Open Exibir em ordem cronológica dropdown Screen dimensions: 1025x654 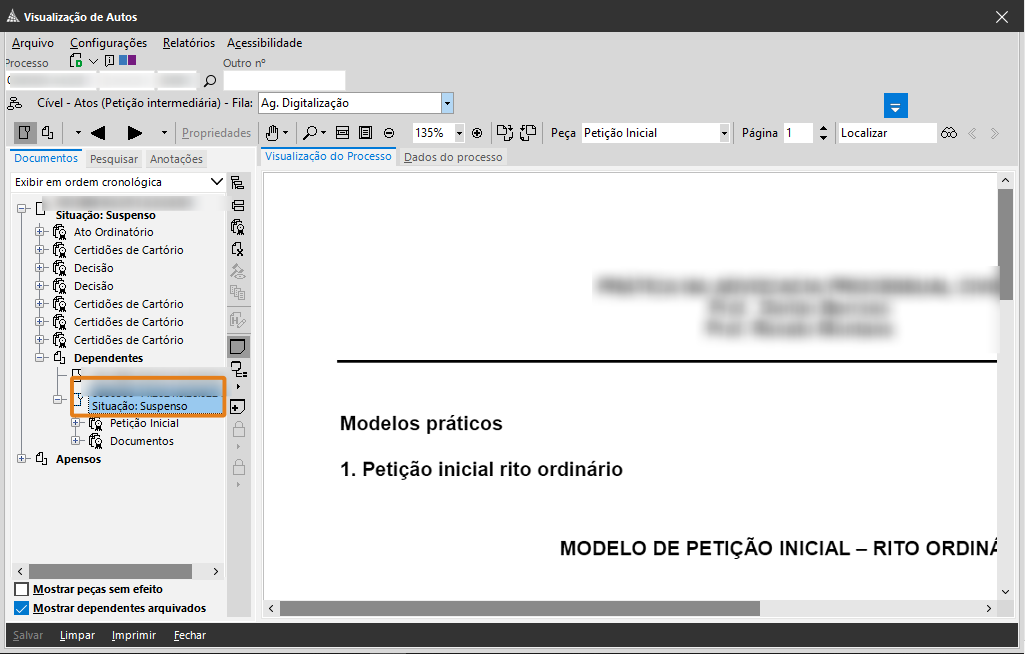pyautogui.click(x=216, y=182)
